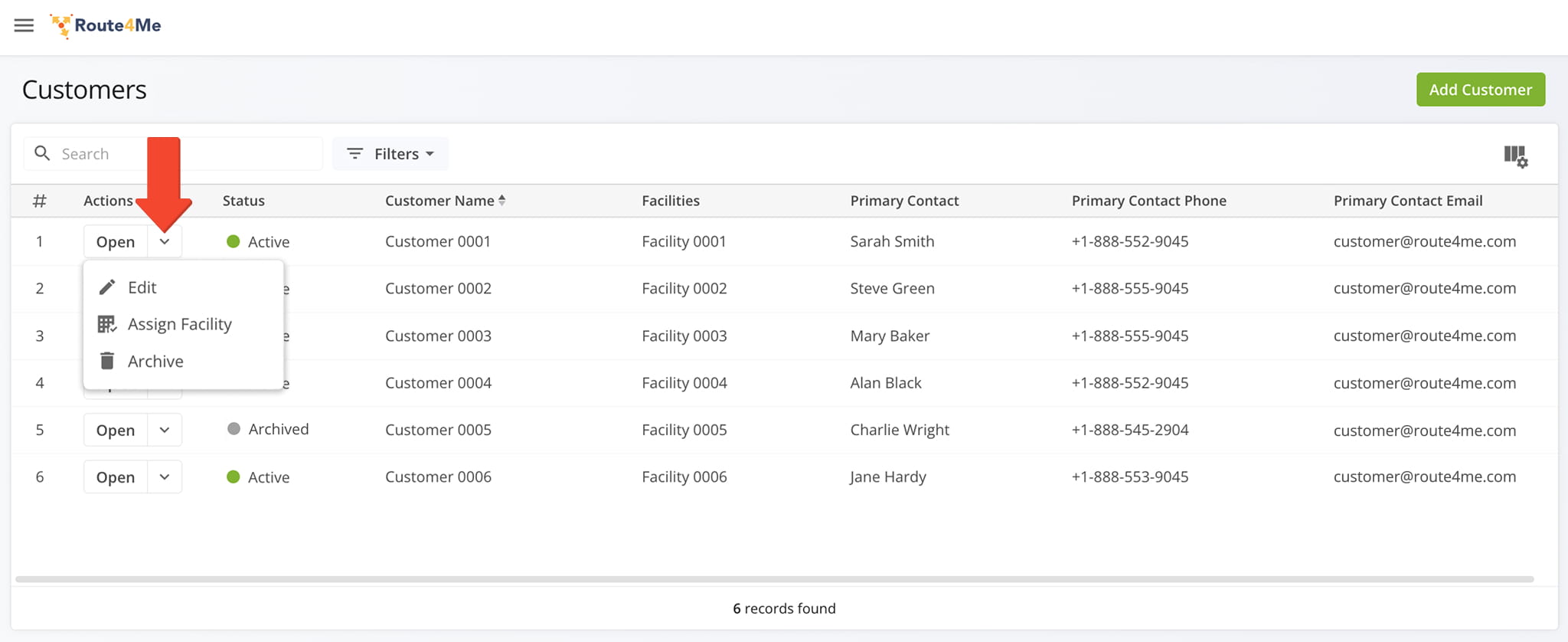Select the Customer 0002 name cell

click(x=438, y=288)
